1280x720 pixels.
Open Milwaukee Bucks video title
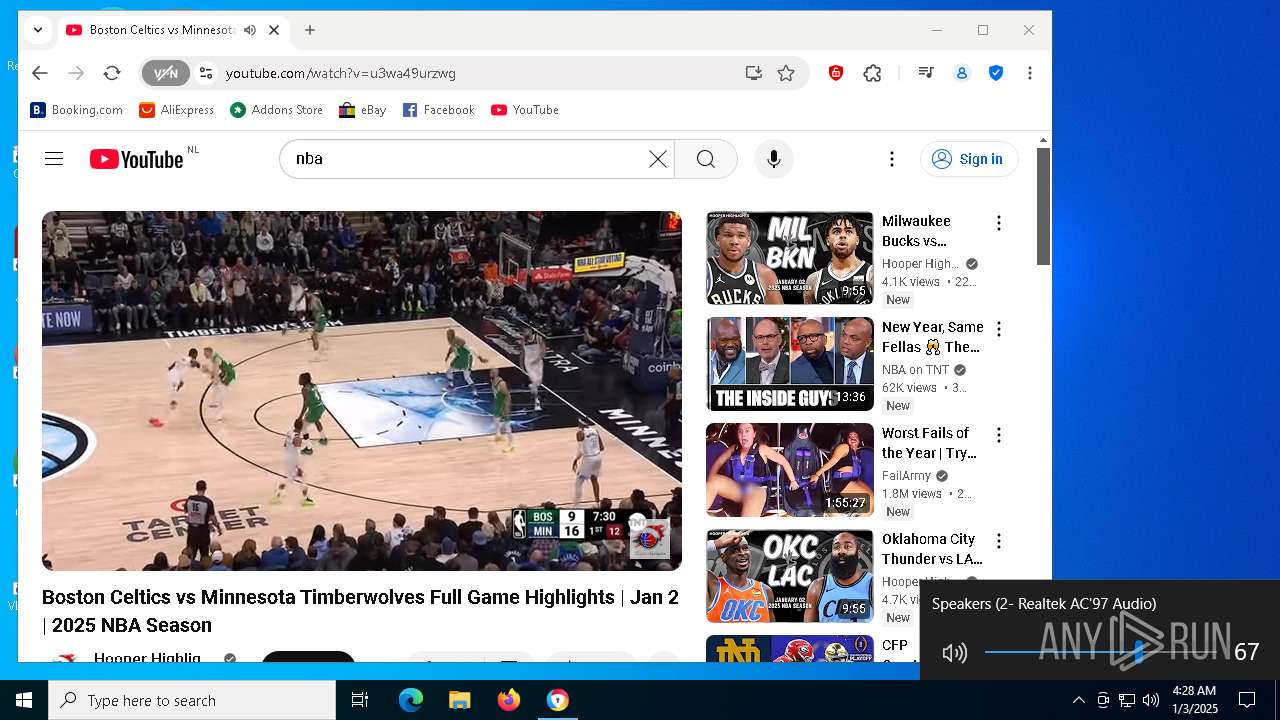pyautogui.click(x=916, y=231)
